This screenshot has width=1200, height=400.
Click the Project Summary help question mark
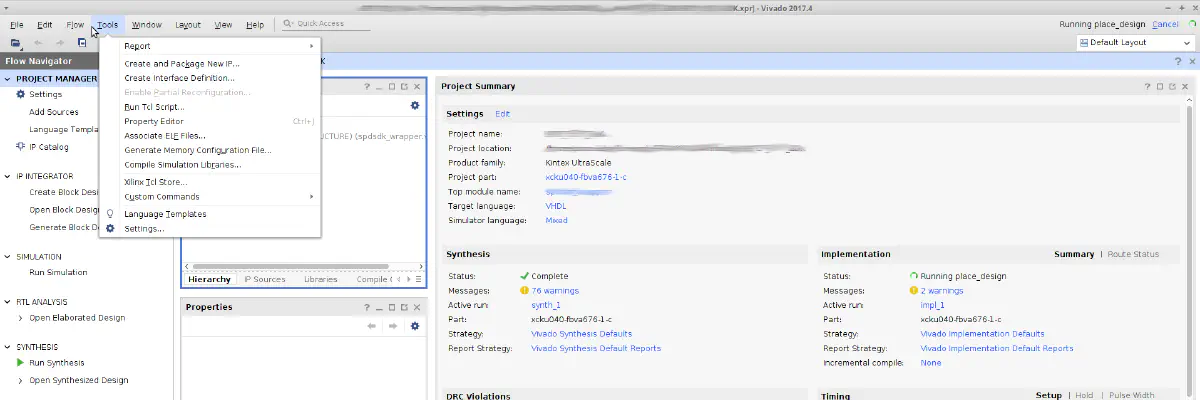[1148, 87]
